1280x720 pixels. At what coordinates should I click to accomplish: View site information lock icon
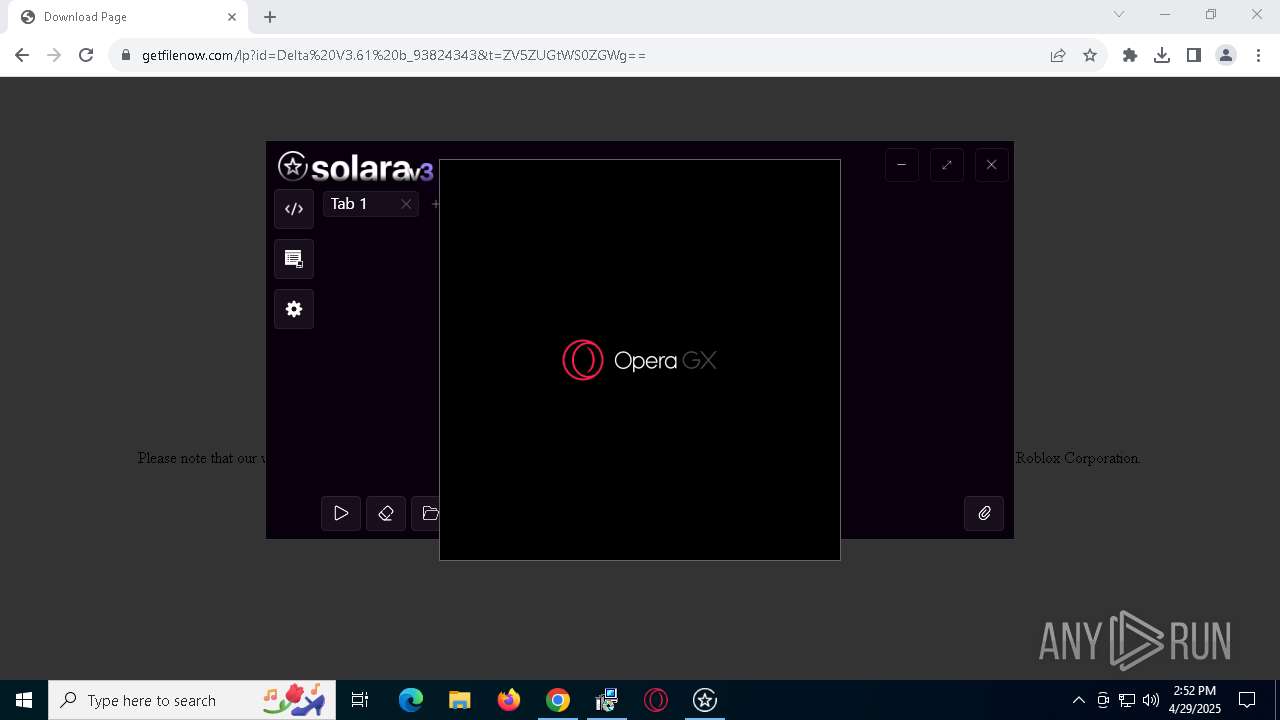pyautogui.click(x=125, y=55)
